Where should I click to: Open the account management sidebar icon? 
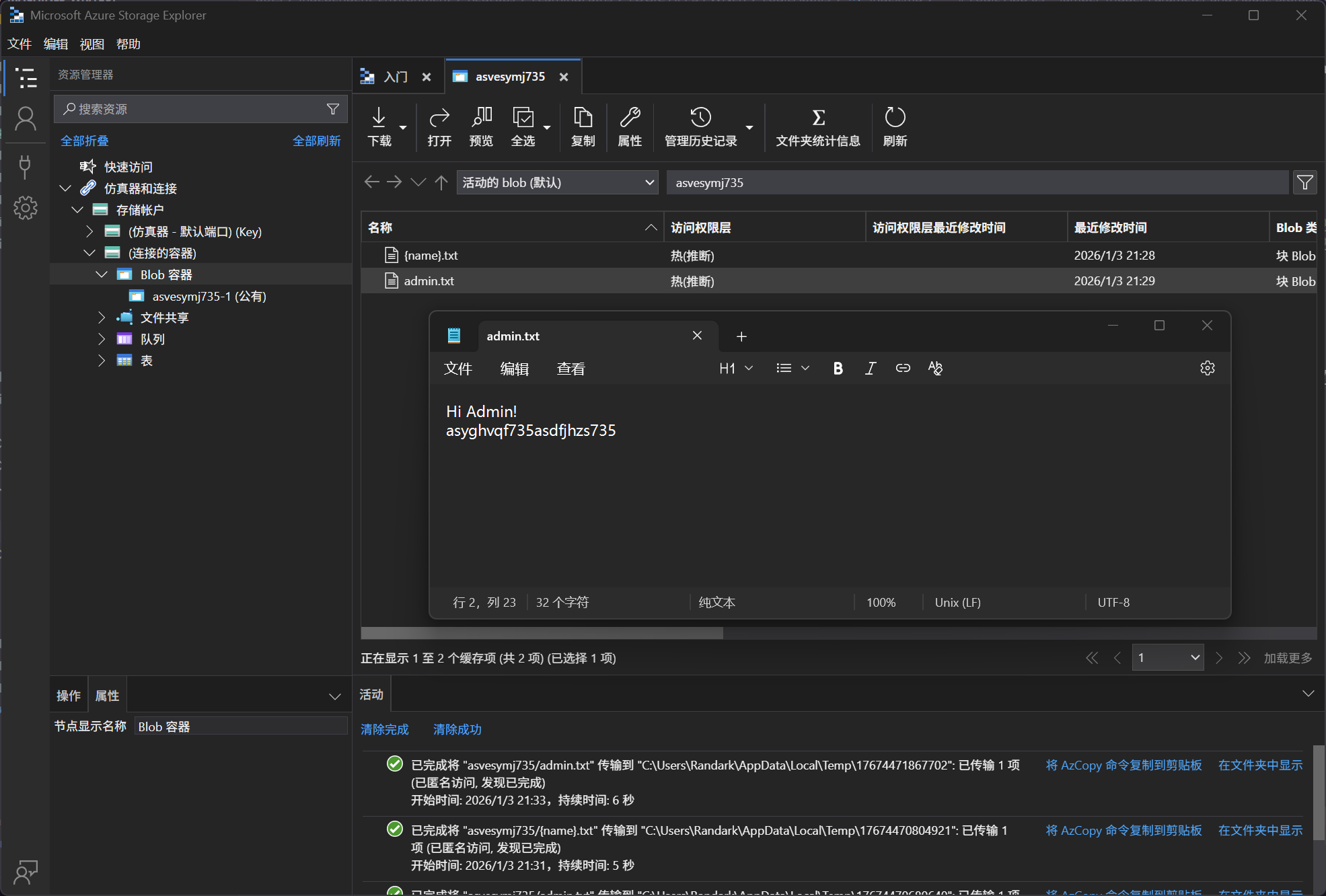pos(26,120)
